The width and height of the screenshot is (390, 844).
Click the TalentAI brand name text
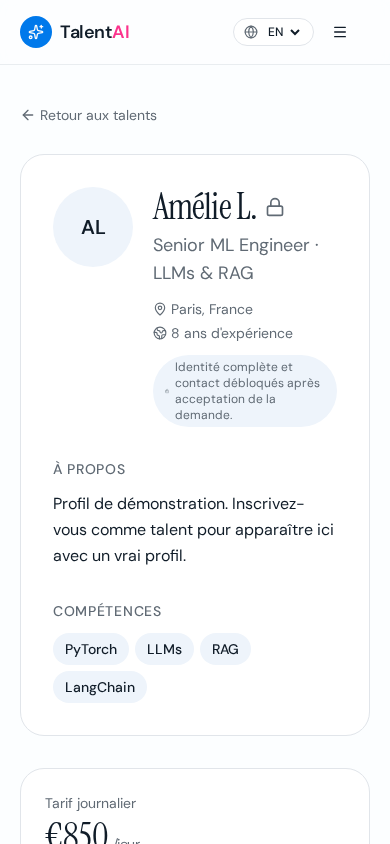click(95, 32)
